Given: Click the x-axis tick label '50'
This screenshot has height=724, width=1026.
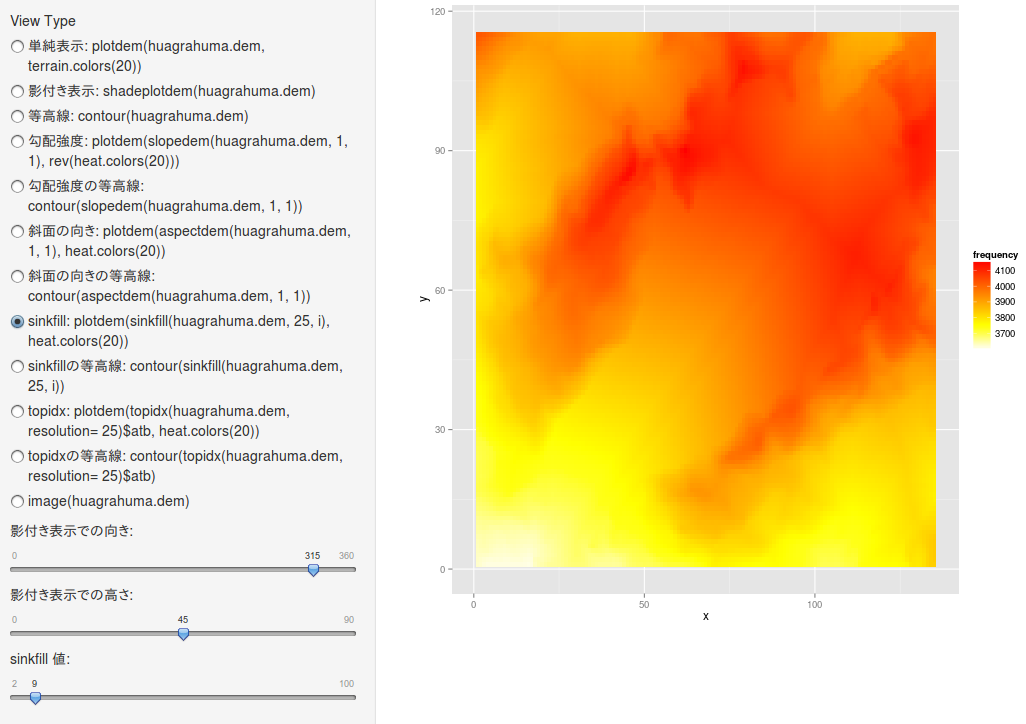Looking at the screenshot, I should (644, 604).
